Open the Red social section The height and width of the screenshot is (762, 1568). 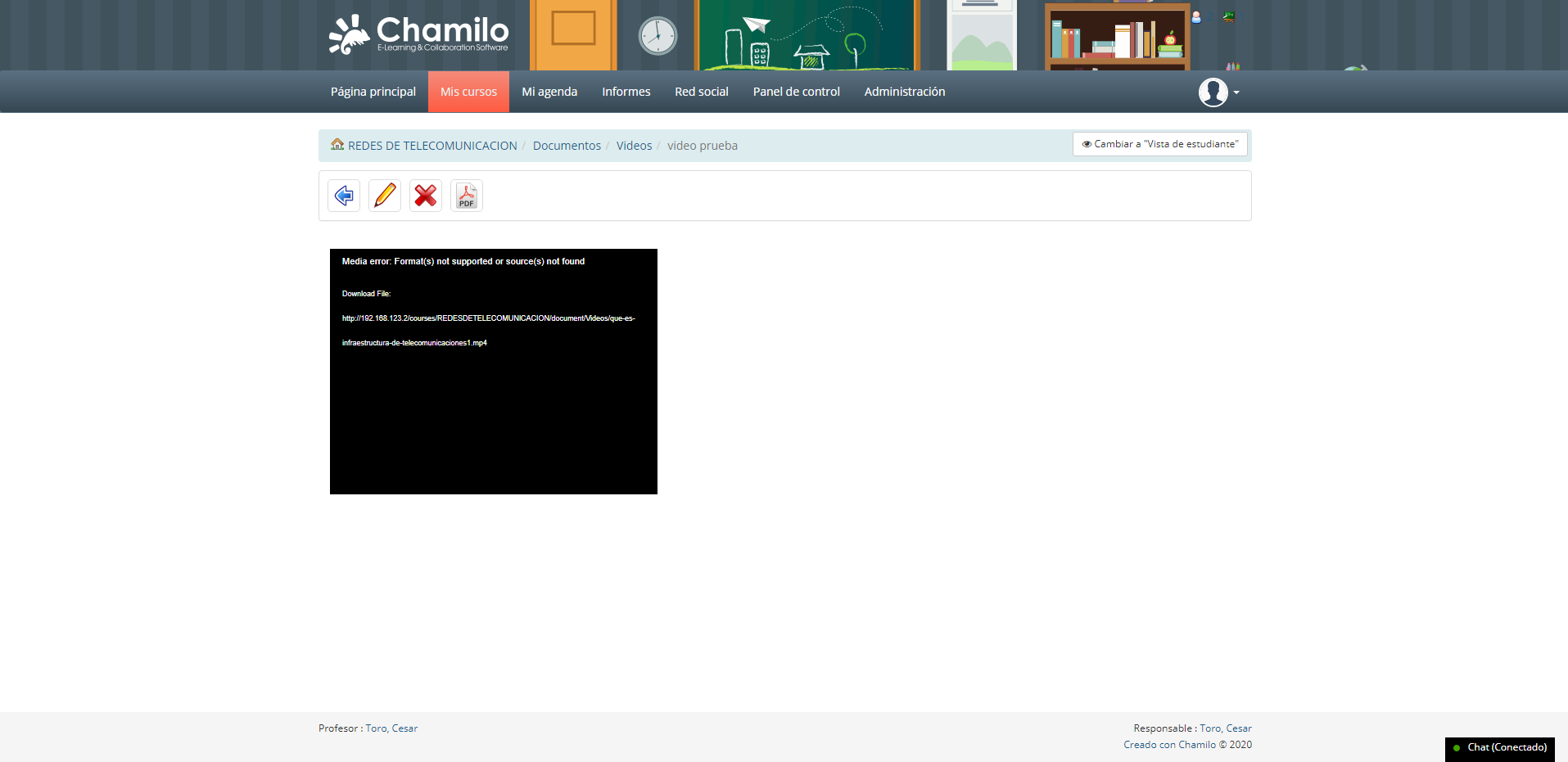[x=701, y=91]
